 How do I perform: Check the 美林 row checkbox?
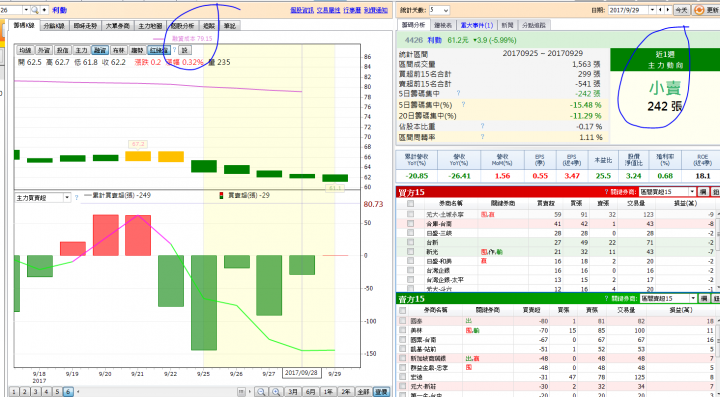point(403,330)
